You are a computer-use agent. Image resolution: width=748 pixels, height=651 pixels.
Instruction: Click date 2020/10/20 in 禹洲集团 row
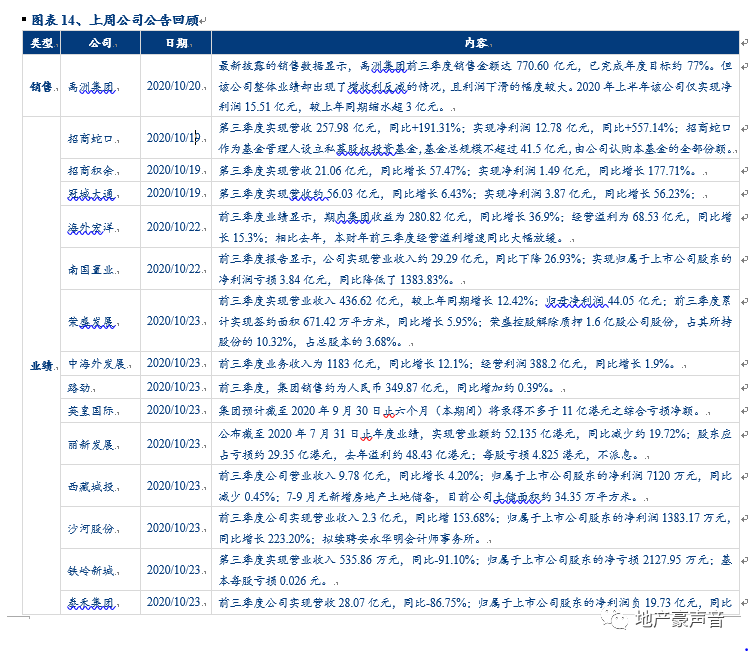[x=174, y=86]
